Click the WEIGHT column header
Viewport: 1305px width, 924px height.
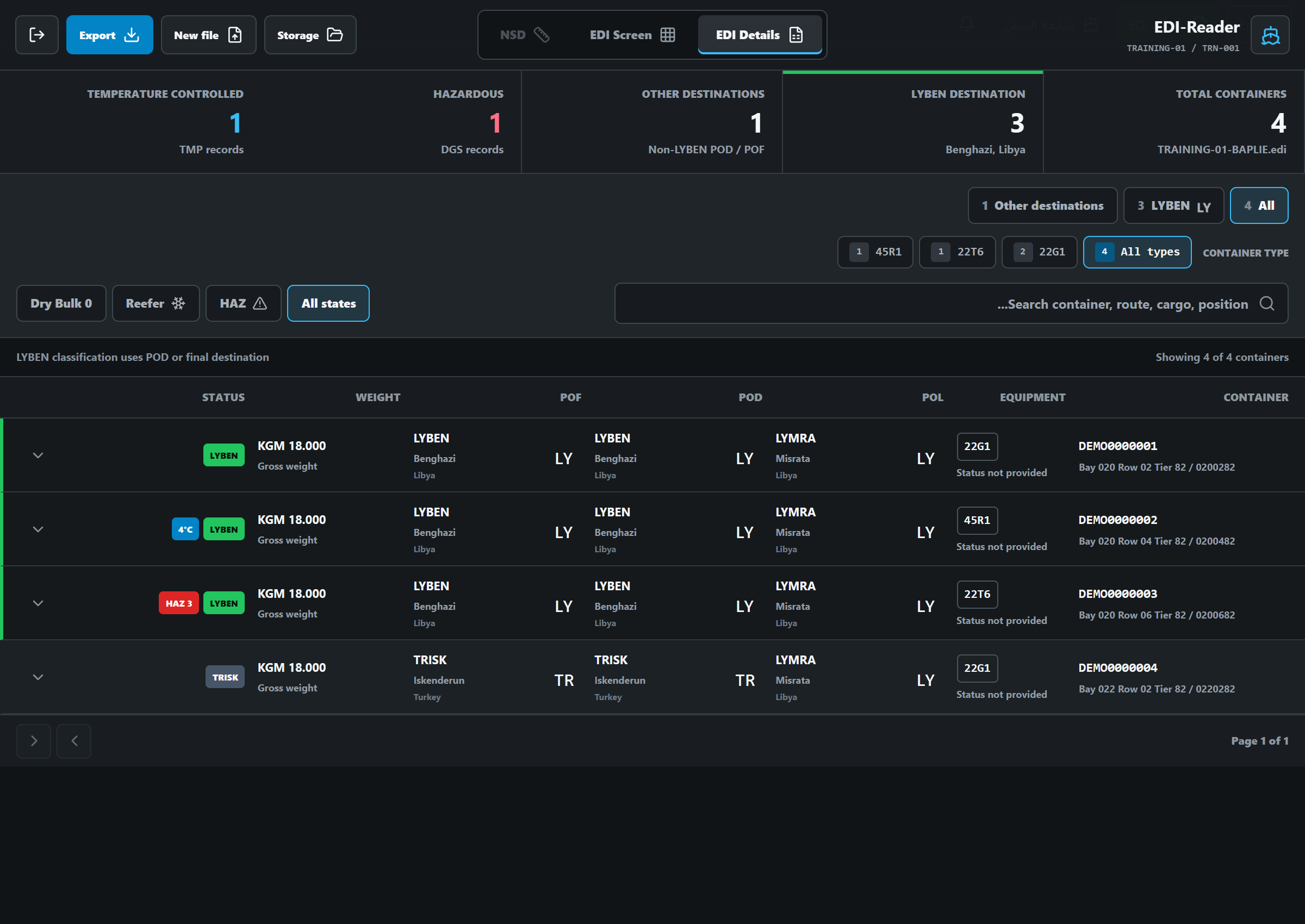coord(378,397)
